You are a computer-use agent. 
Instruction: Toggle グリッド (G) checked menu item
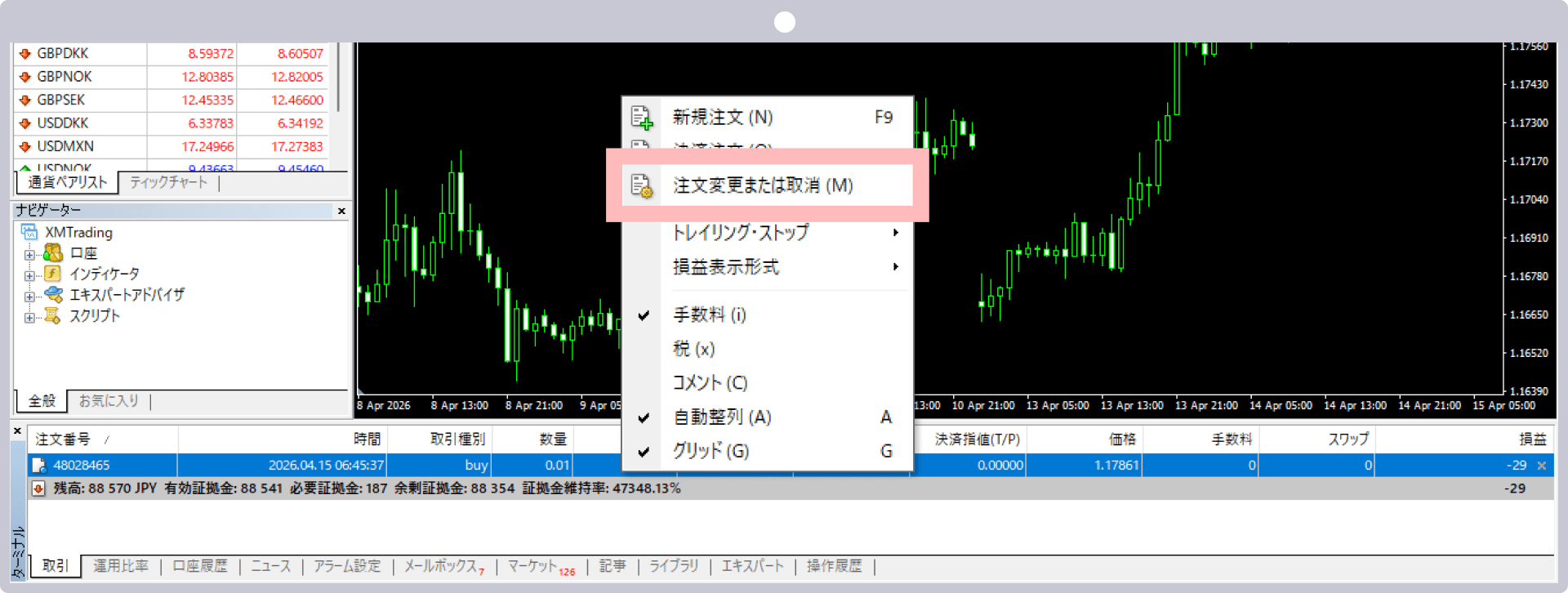tap(766, 451)
